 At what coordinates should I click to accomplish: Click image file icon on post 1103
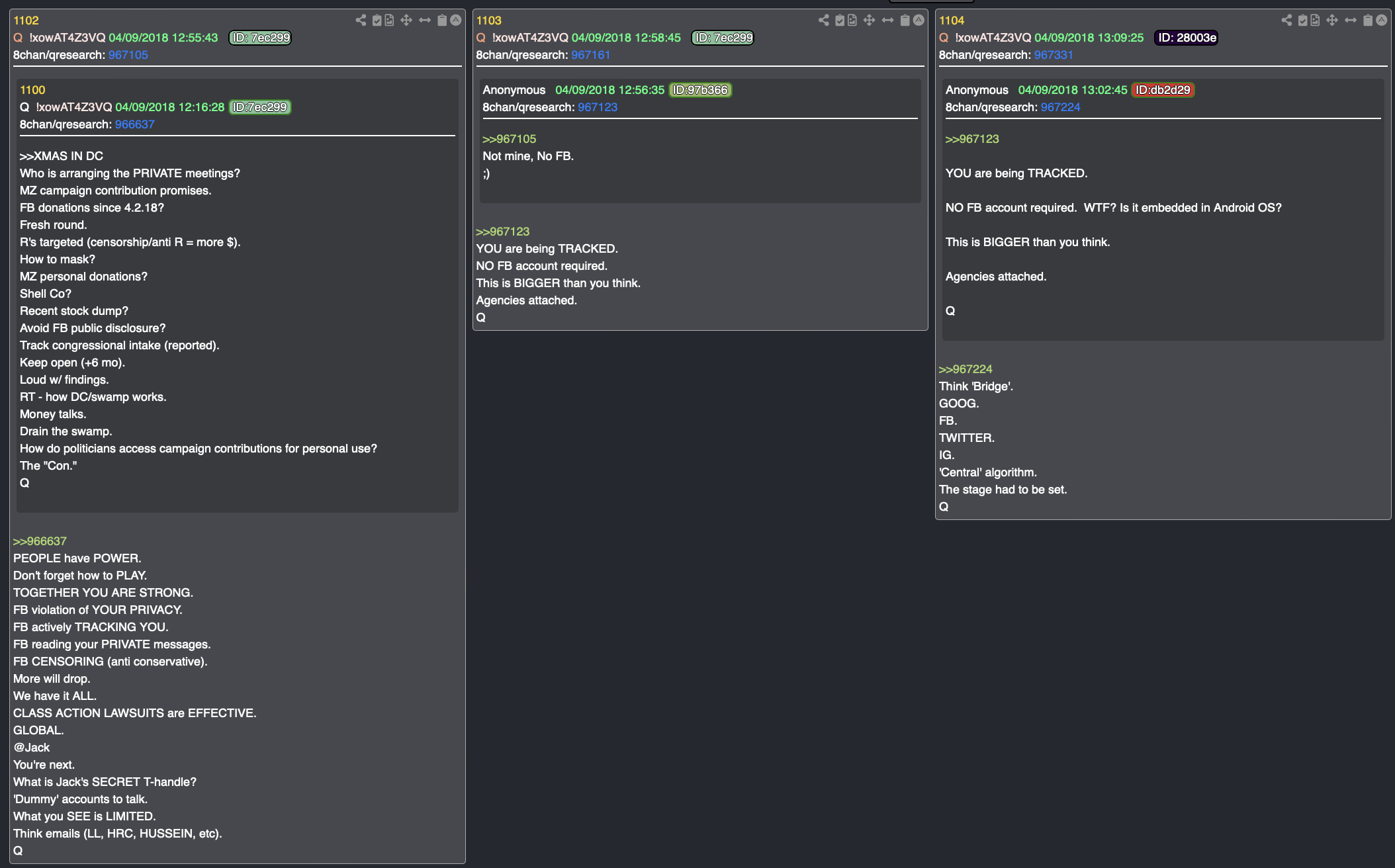[852, 21]
